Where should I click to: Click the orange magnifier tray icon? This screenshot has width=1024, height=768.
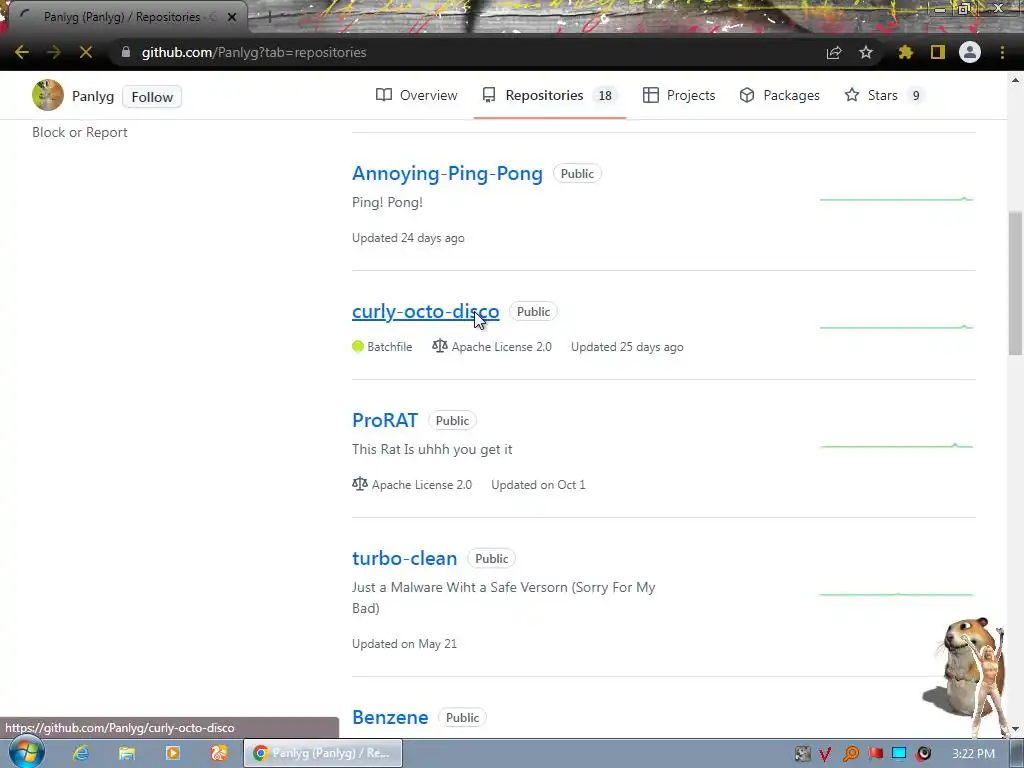point(850,754)
